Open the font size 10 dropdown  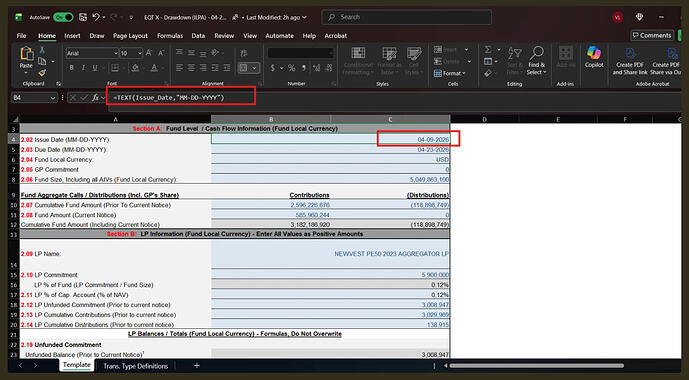pos(140,53)
